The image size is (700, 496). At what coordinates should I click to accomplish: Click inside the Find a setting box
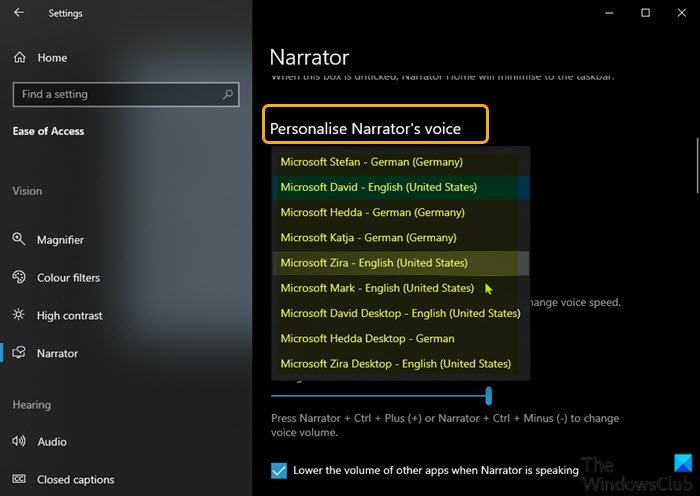[115, 94]
